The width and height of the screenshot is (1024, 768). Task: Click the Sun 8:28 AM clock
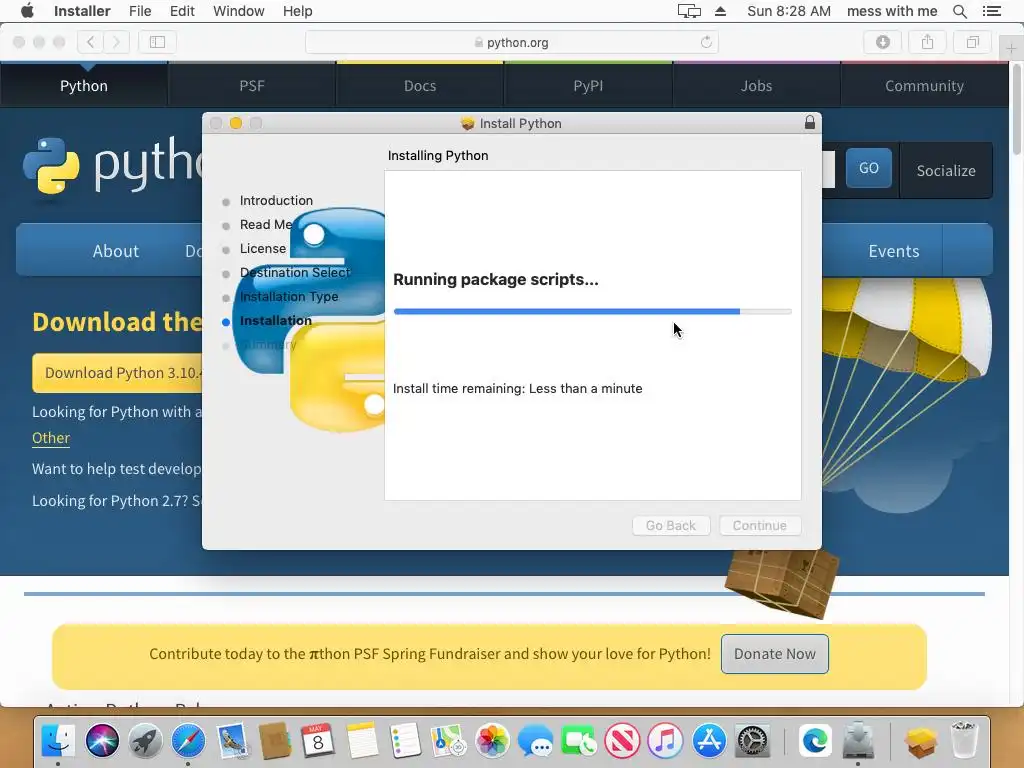789,11
